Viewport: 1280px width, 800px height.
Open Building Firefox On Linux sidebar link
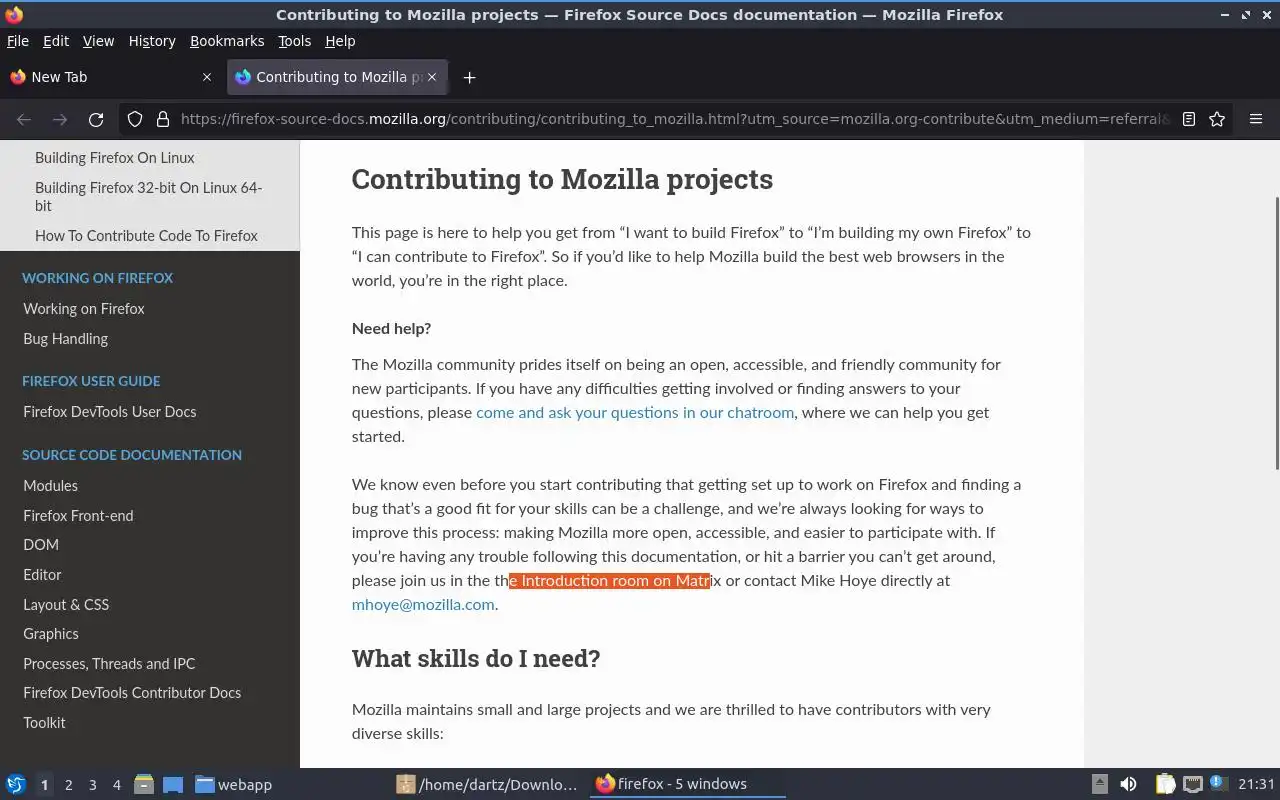pyautogui.click(x=115, y=158)
